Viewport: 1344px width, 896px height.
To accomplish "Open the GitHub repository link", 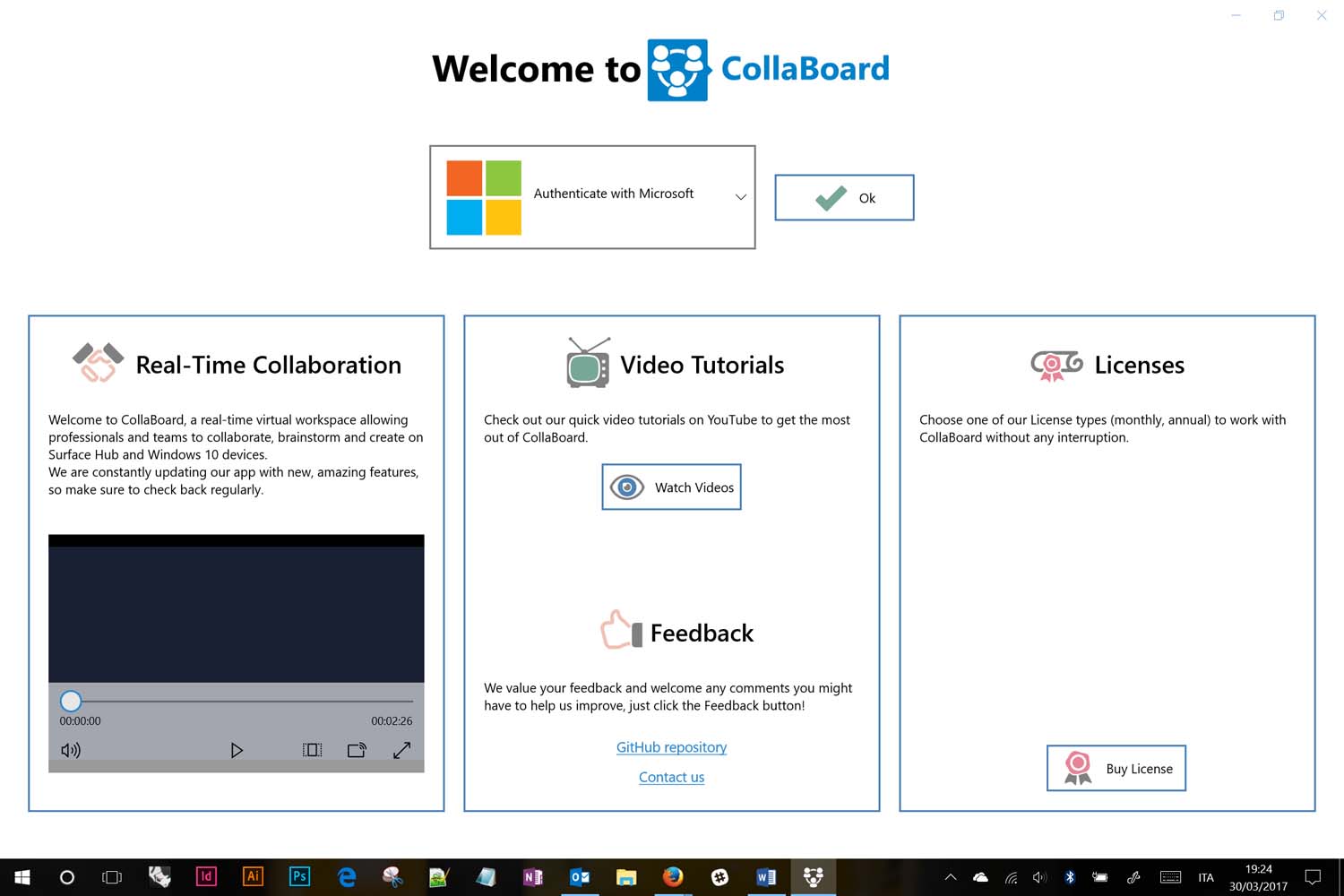I will coord(671,747).
